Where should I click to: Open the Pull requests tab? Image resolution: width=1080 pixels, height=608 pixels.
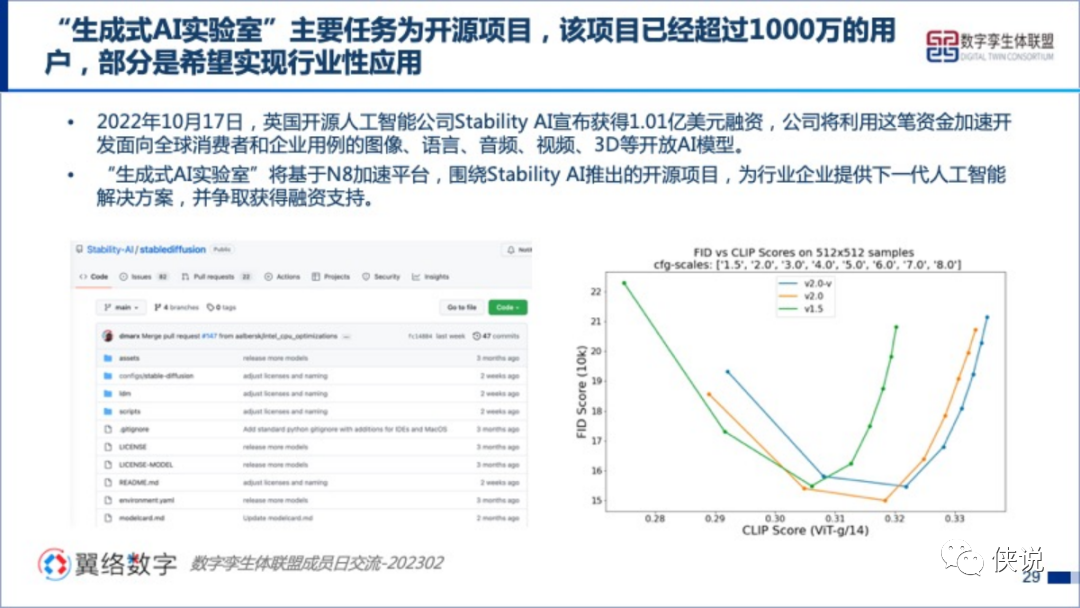pos(216,277)
